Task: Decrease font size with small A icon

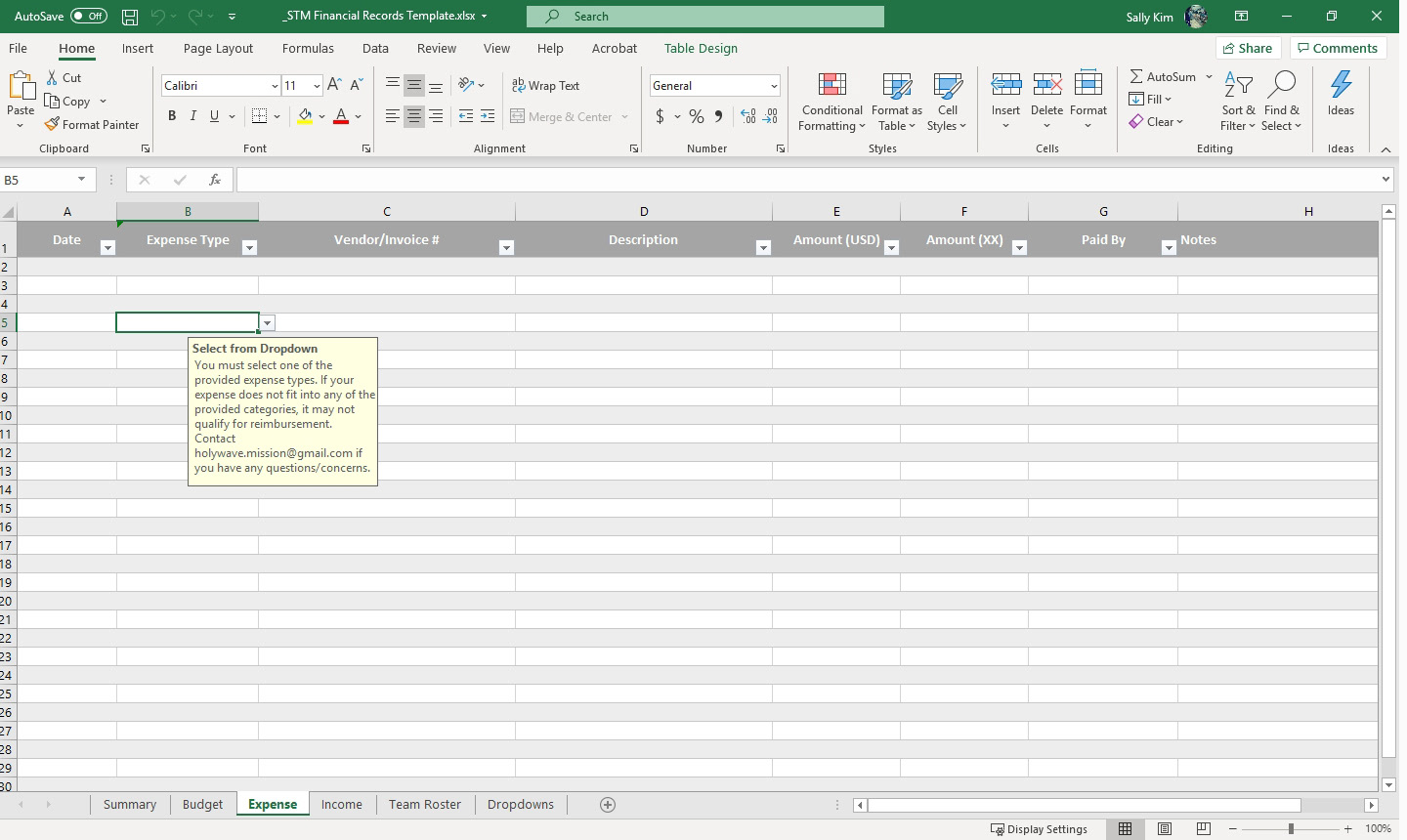Action: tap(357, 85)
